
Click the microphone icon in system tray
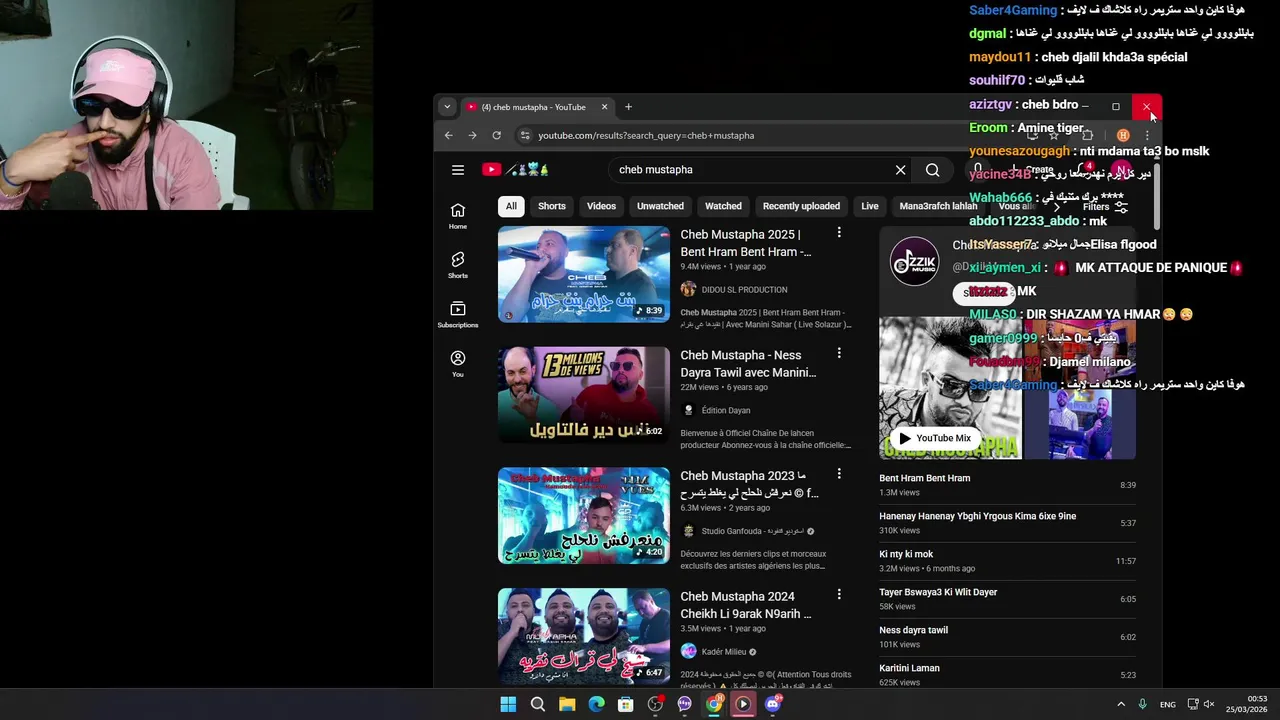click(1142, 704)
